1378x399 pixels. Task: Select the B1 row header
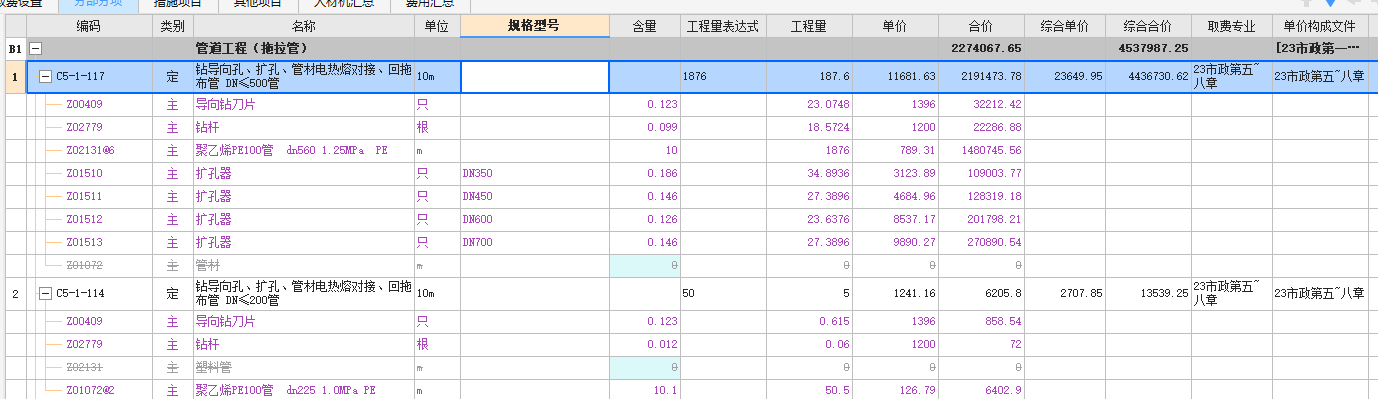(x=15, y=48)
